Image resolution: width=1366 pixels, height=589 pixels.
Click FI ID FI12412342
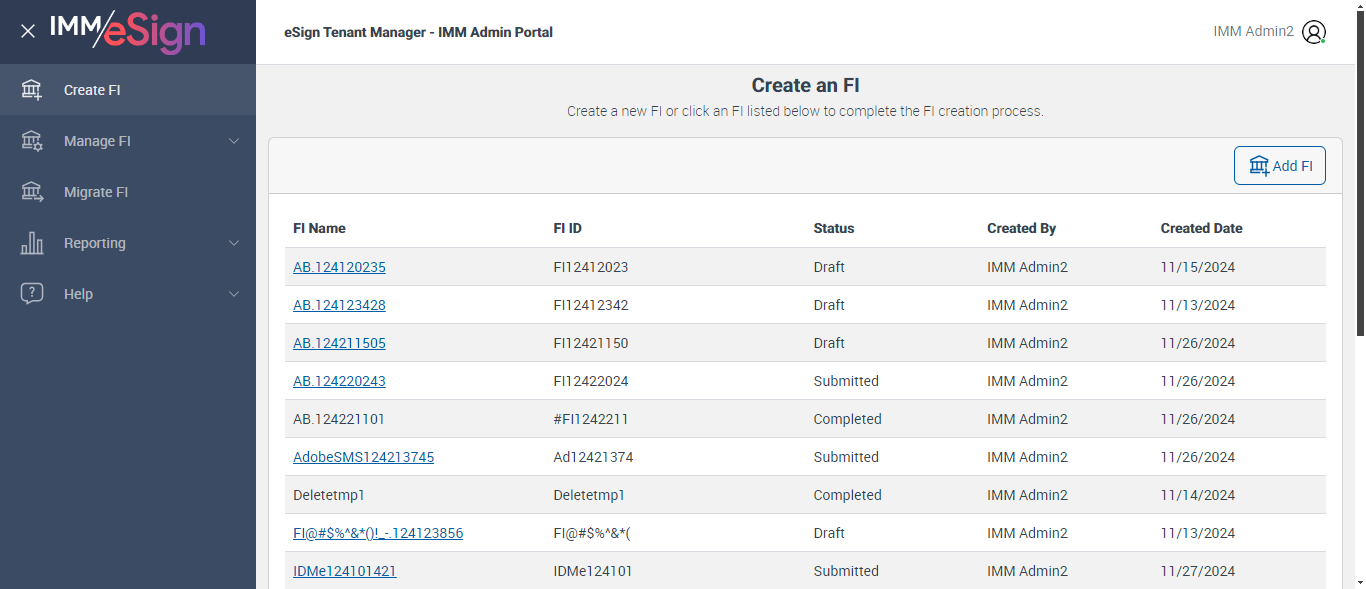[x=591, y=305]
